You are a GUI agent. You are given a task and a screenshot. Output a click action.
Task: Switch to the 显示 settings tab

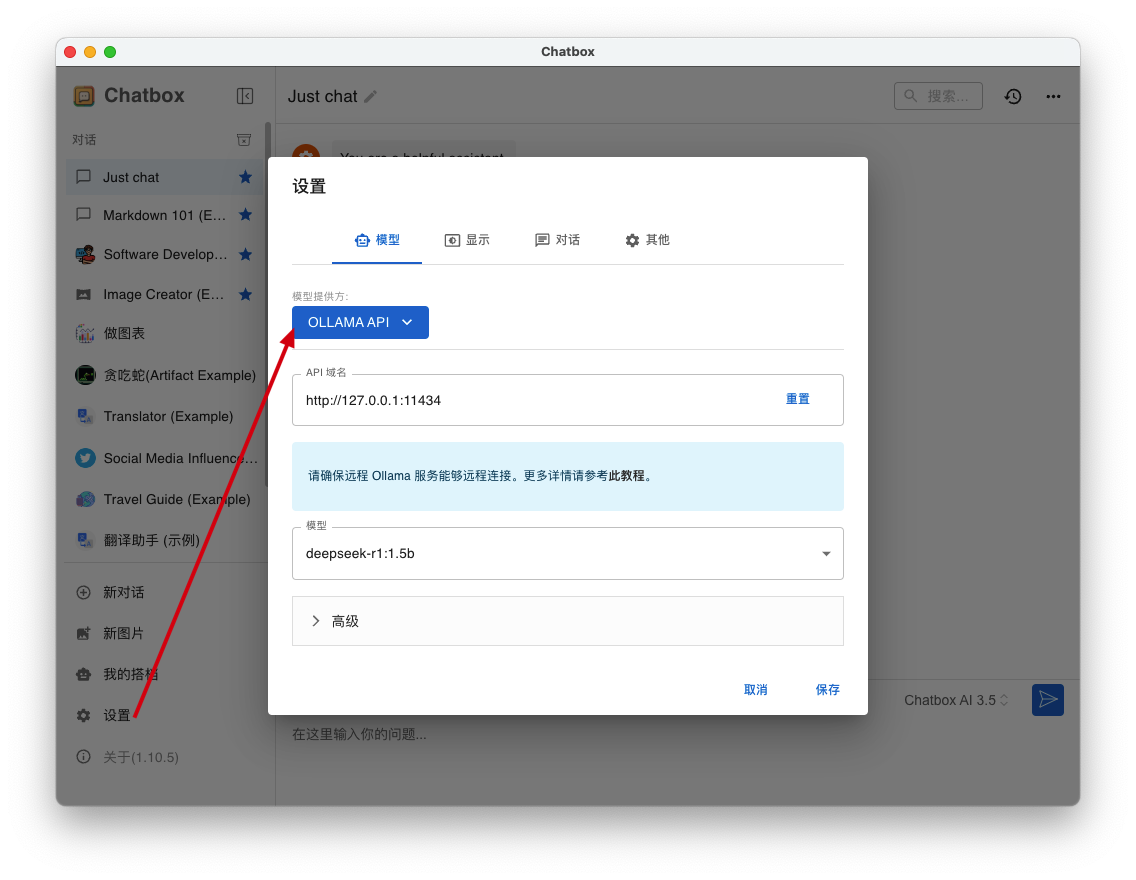467,240
